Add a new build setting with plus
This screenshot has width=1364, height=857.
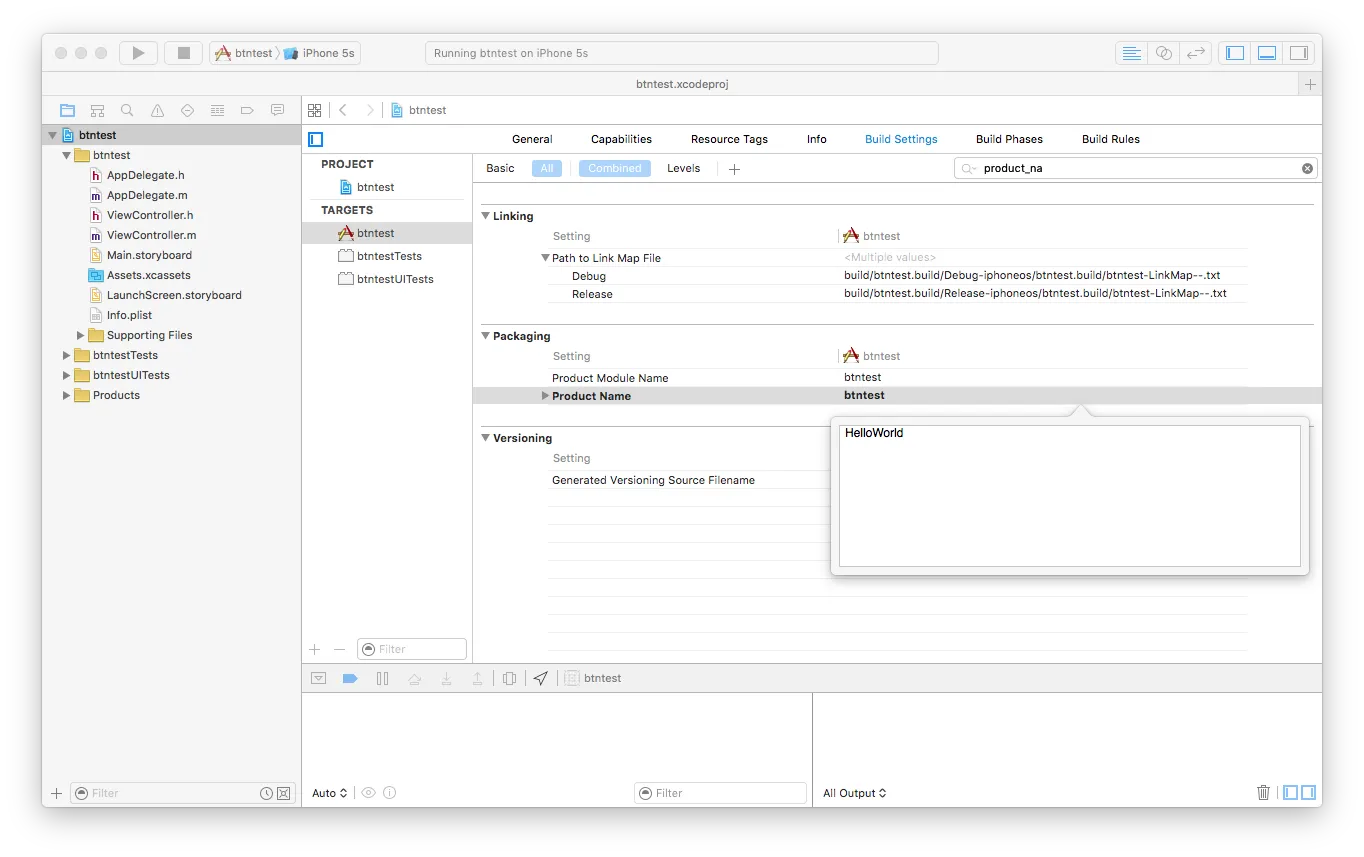[734, 169]
